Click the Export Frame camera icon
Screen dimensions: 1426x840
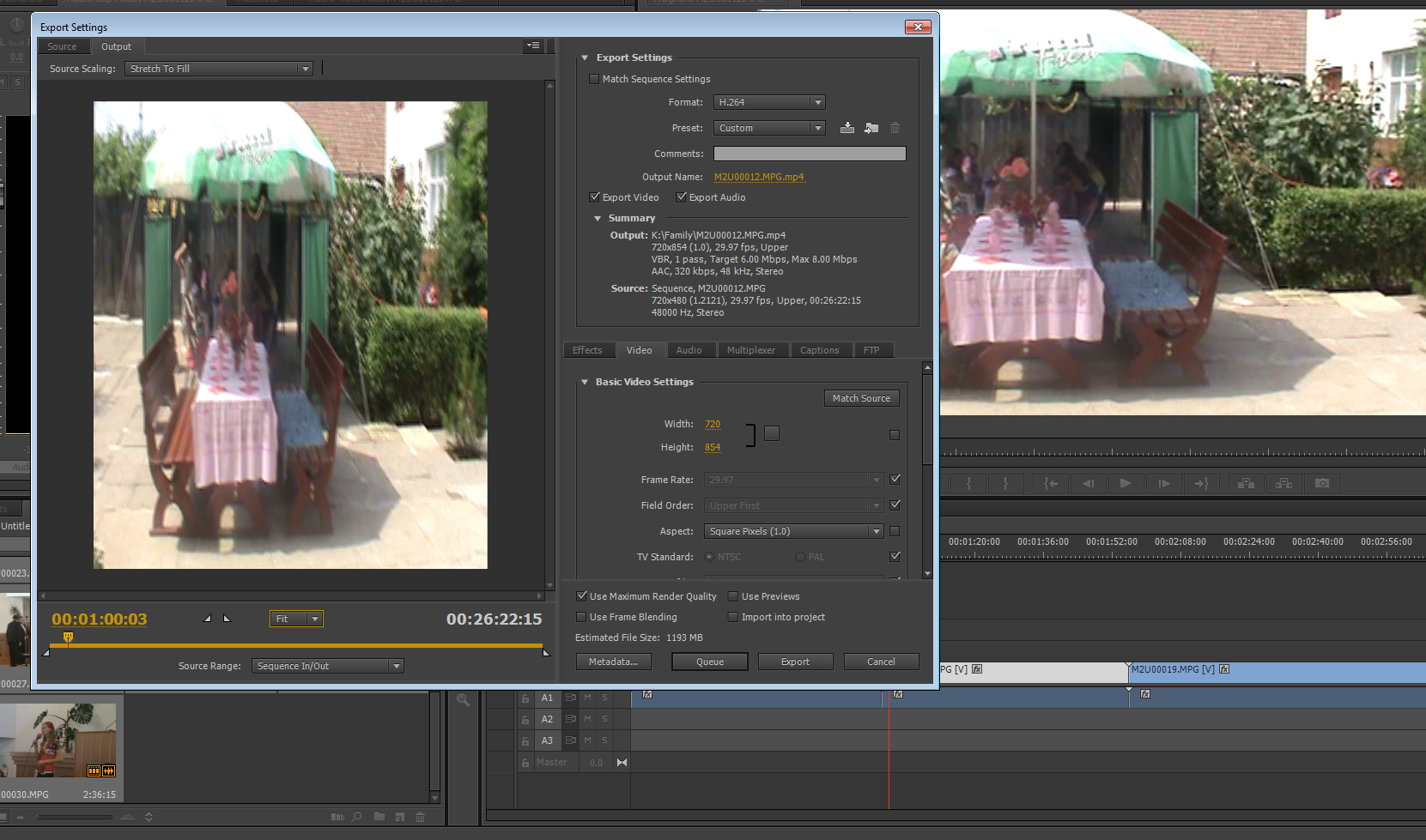coord(1322,484)
